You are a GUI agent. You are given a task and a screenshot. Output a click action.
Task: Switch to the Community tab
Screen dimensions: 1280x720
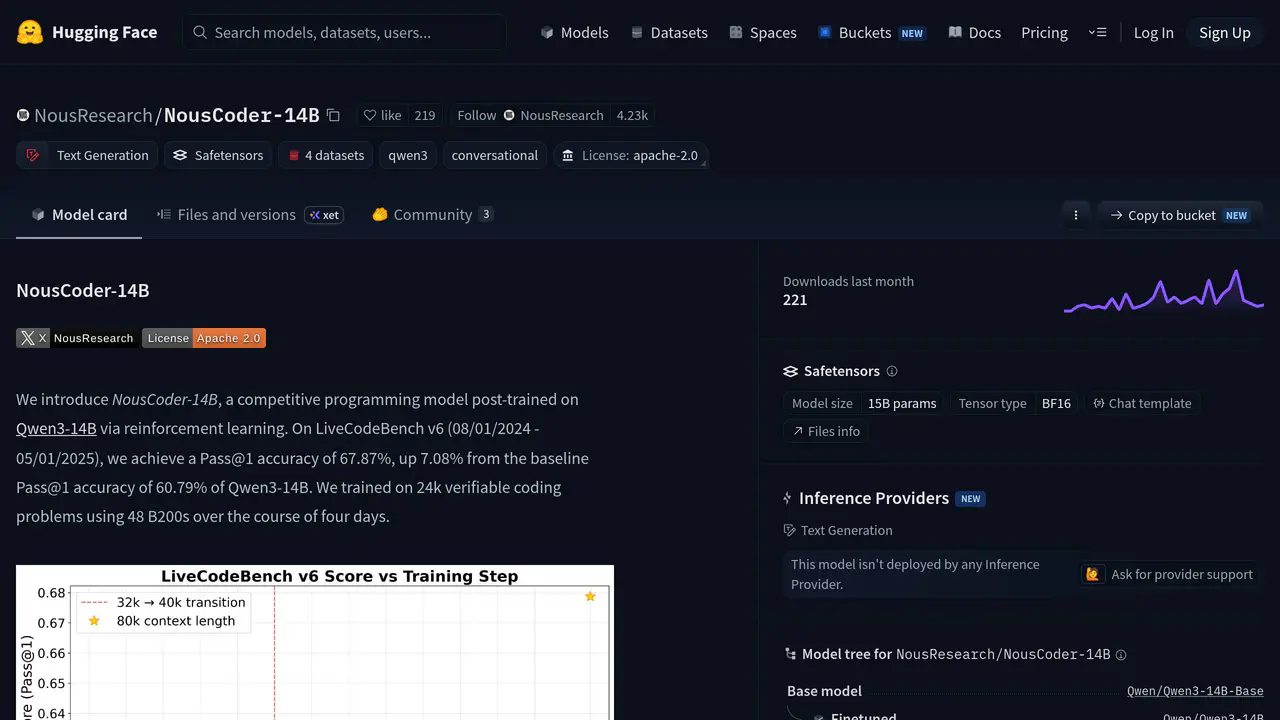pos(433,215)
